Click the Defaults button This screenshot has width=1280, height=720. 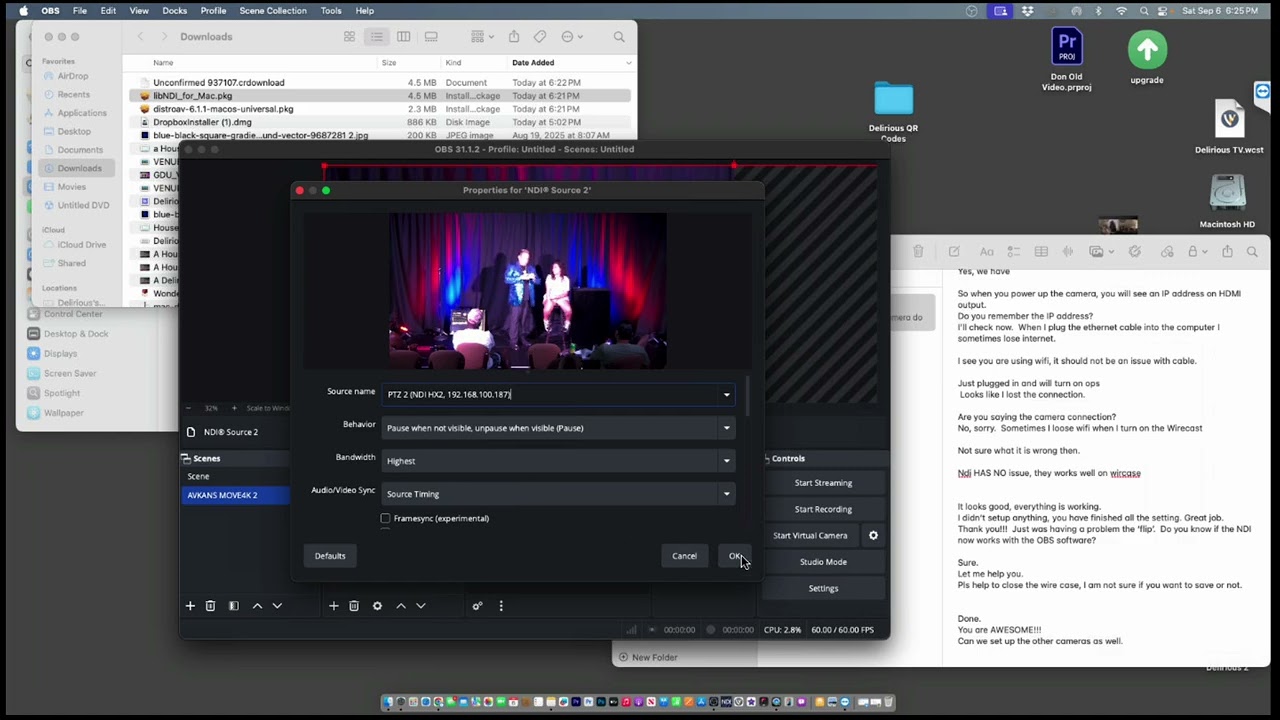pyautogui.click(x=330, y=556)
